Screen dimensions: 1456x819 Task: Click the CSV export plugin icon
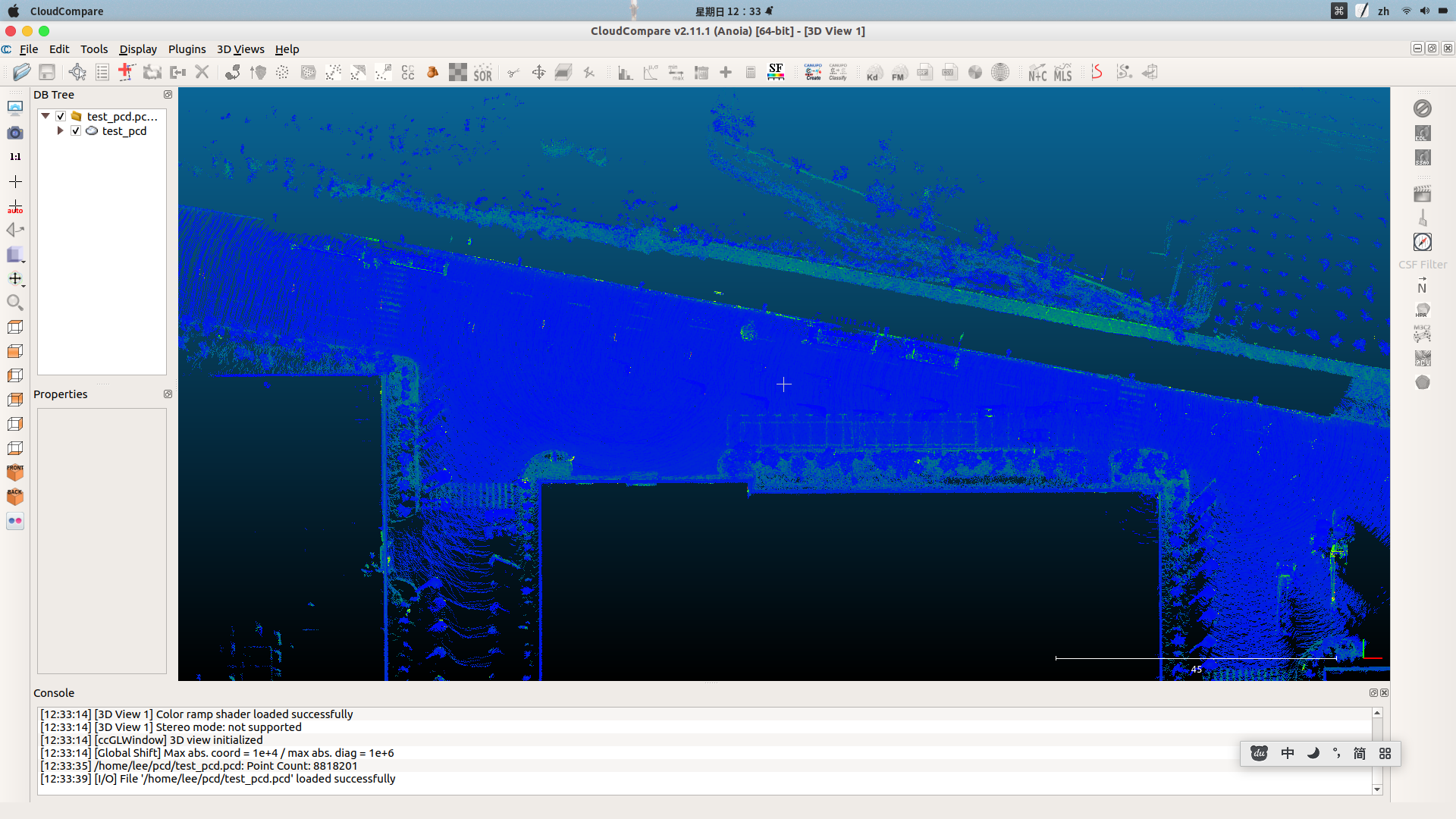click(x=949, y=72)
